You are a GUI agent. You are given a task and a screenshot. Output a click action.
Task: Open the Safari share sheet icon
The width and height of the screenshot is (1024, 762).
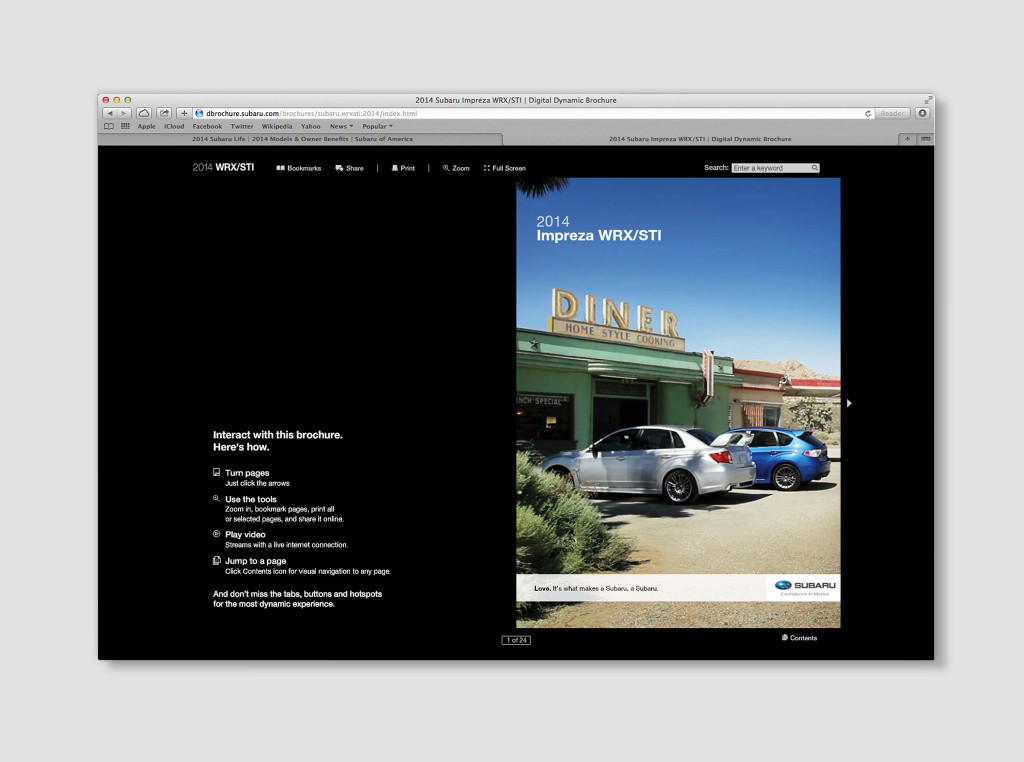coord(164,113)
